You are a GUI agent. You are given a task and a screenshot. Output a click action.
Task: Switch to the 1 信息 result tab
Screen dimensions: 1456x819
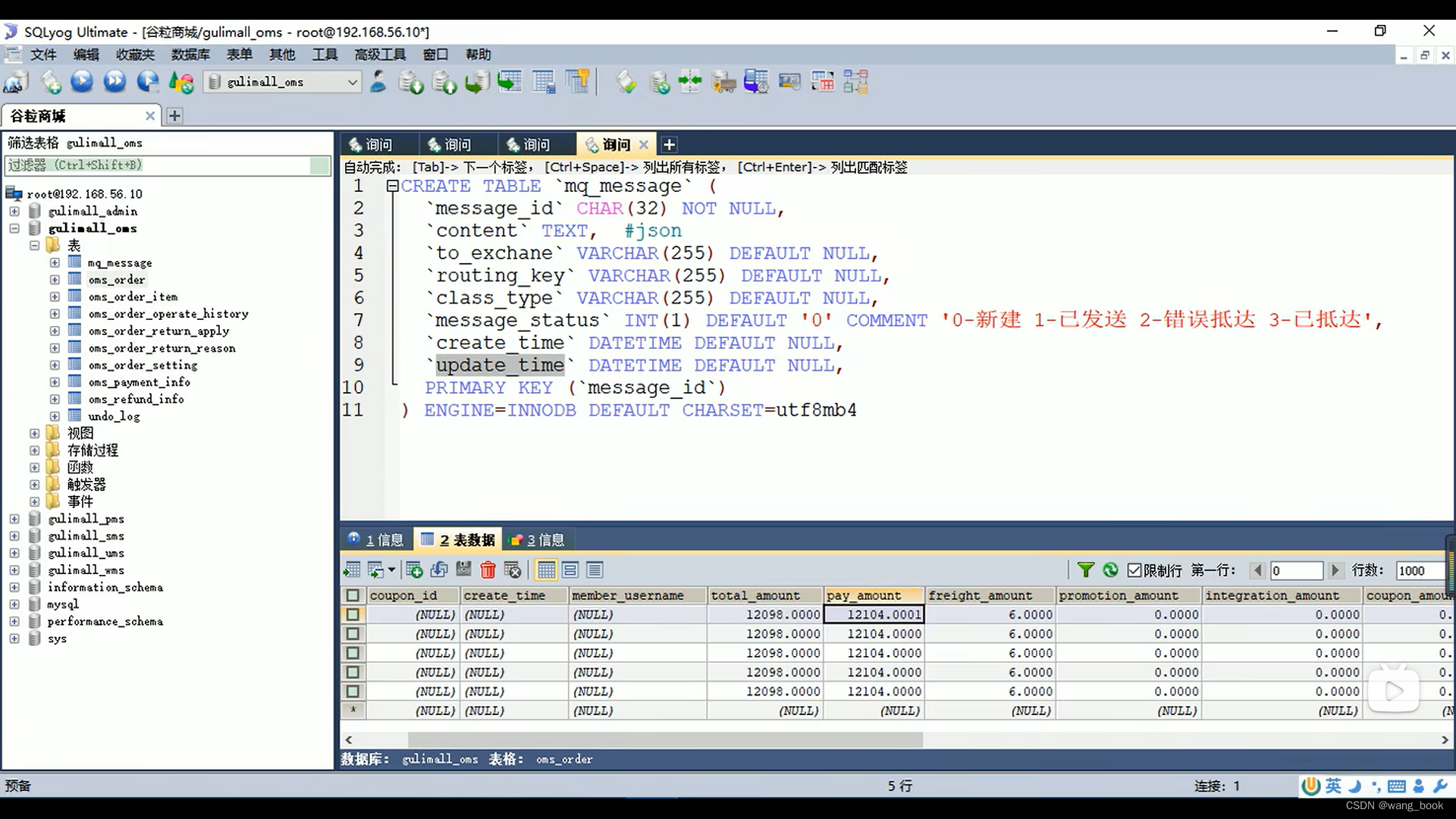pyautogui.click(x=376, y=540)
